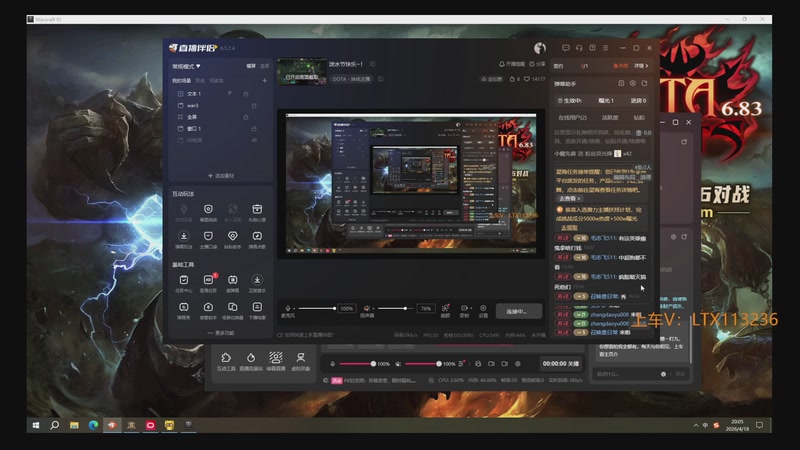Click the 分享 share link
Screen dimensions: 800x450
tap(537, 64)
